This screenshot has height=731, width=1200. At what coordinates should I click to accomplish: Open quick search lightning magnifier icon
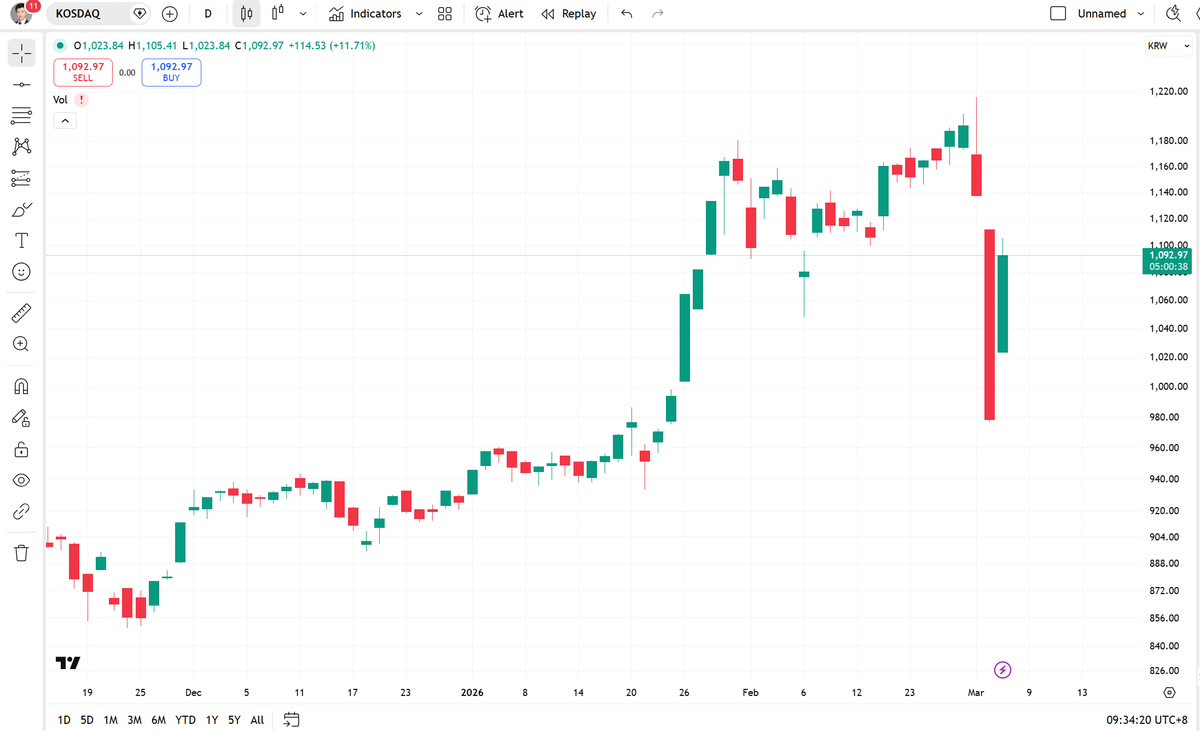tap(1176, 14)
